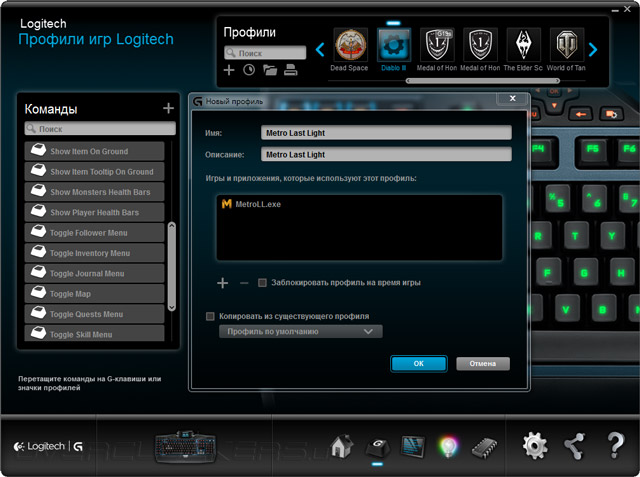The width and height of the screenshot is (640, 477).
Task: Open the G-key customization icon
Action: (x=378, y=447)
